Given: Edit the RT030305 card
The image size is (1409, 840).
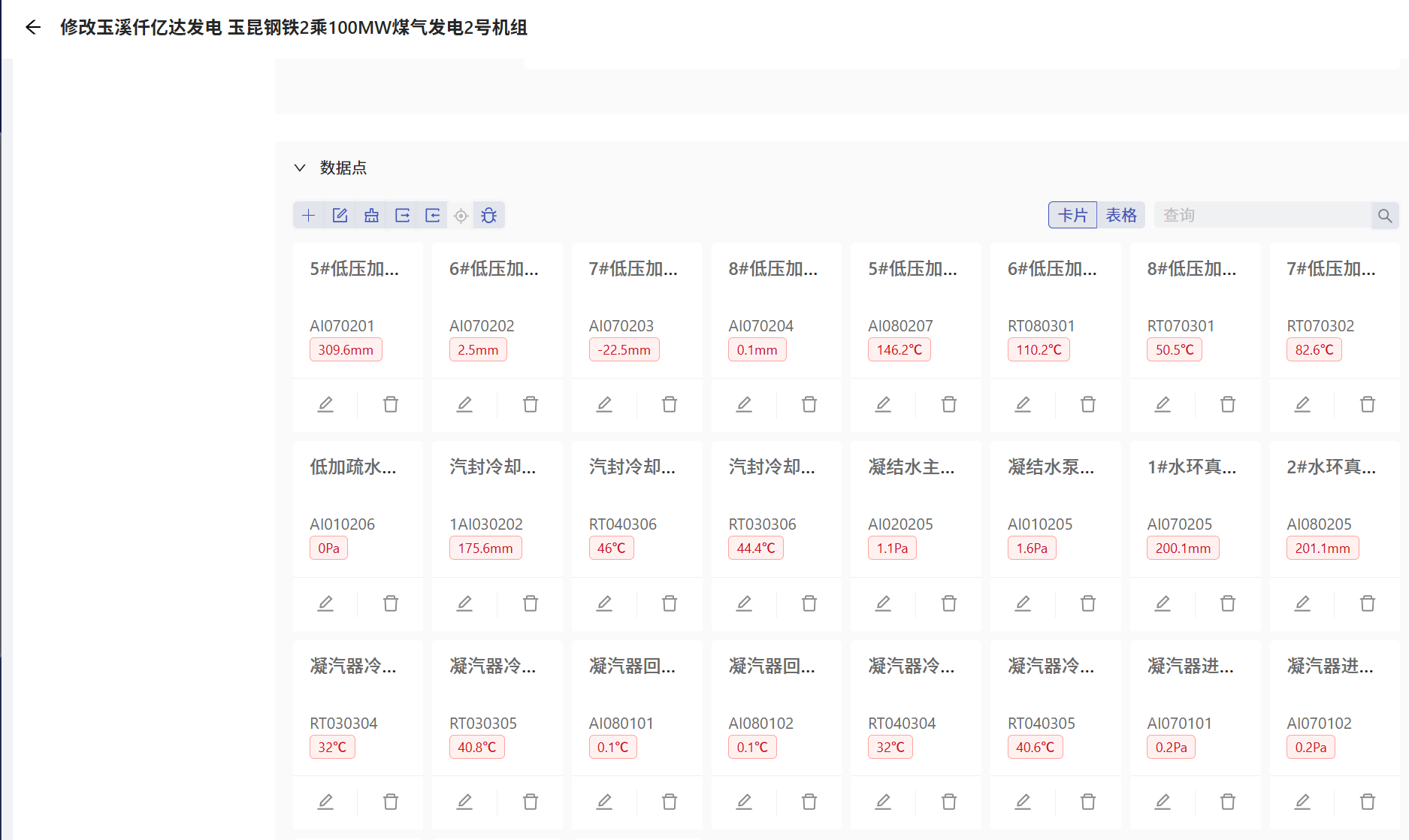Looking at the screenshot, I should pyautogui.click(x=464, y=802).
